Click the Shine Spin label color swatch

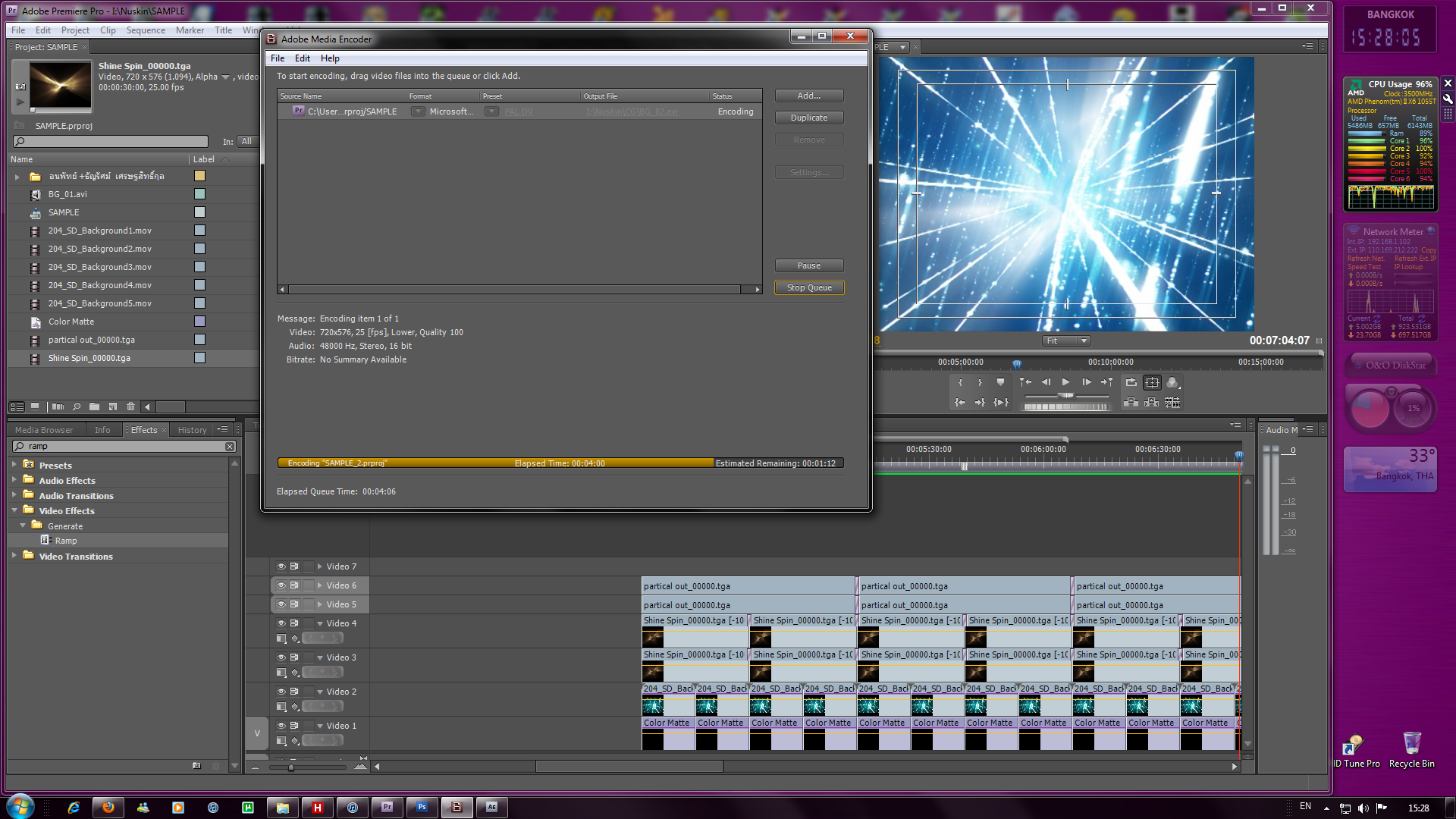(199, 358)
